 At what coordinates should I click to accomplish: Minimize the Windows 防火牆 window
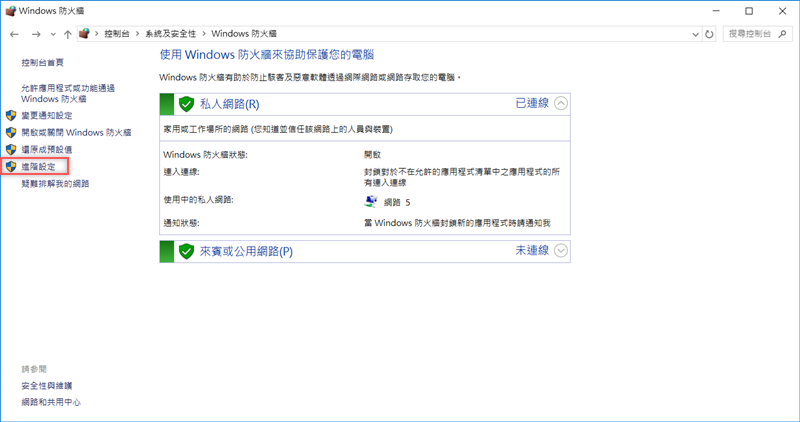(716, 11)
